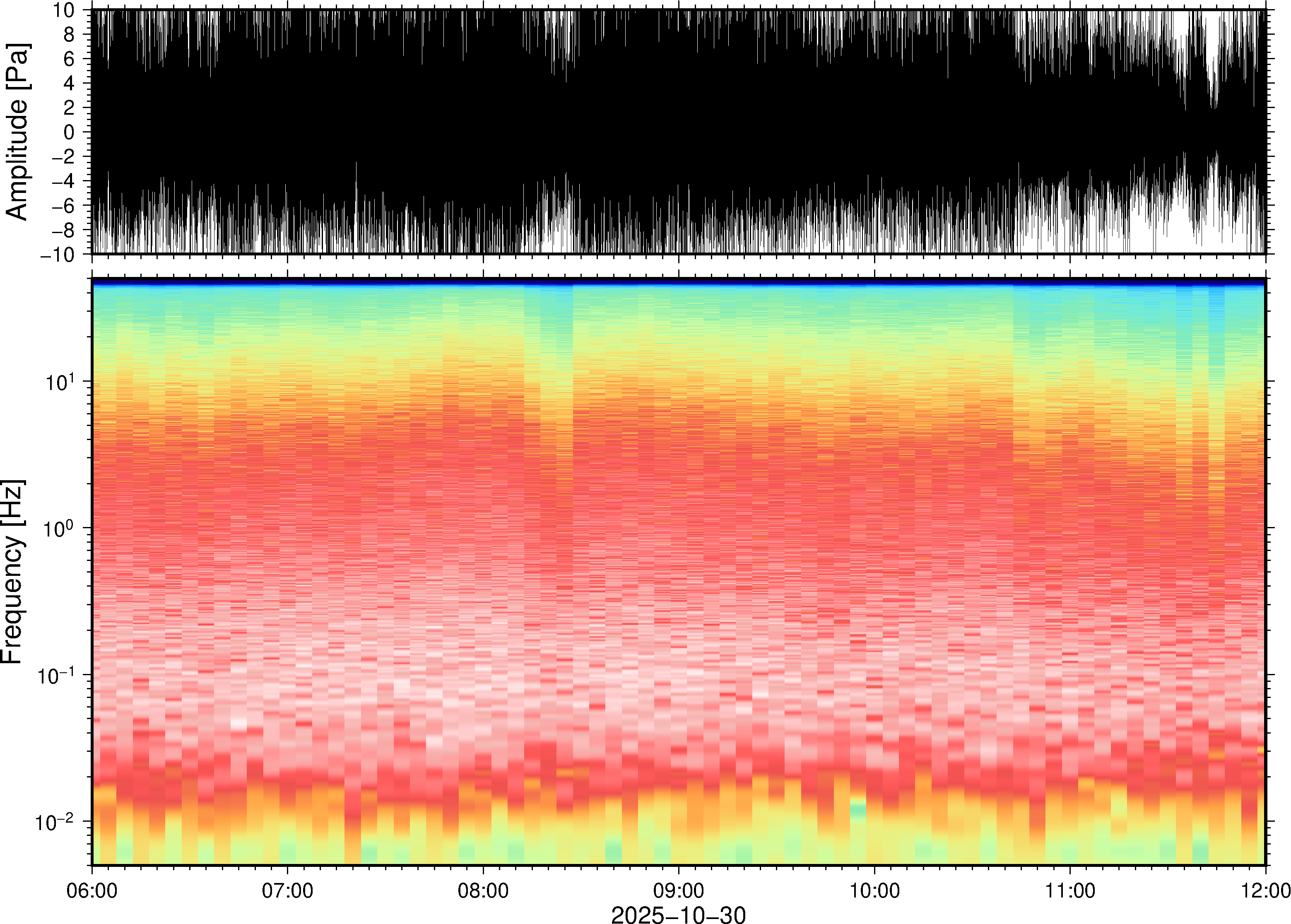Click the 06:00 time axis label
1291x924 pixels.
[x=92, y=890]
